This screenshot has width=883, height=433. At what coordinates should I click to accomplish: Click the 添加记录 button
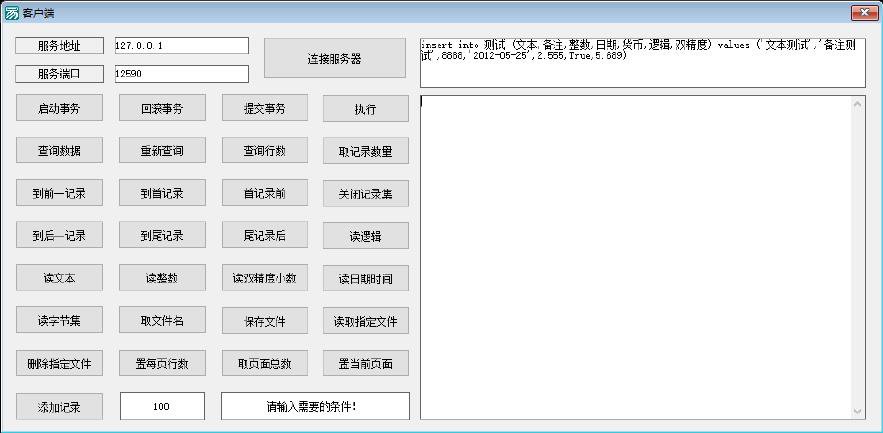[x=59, y=407]
